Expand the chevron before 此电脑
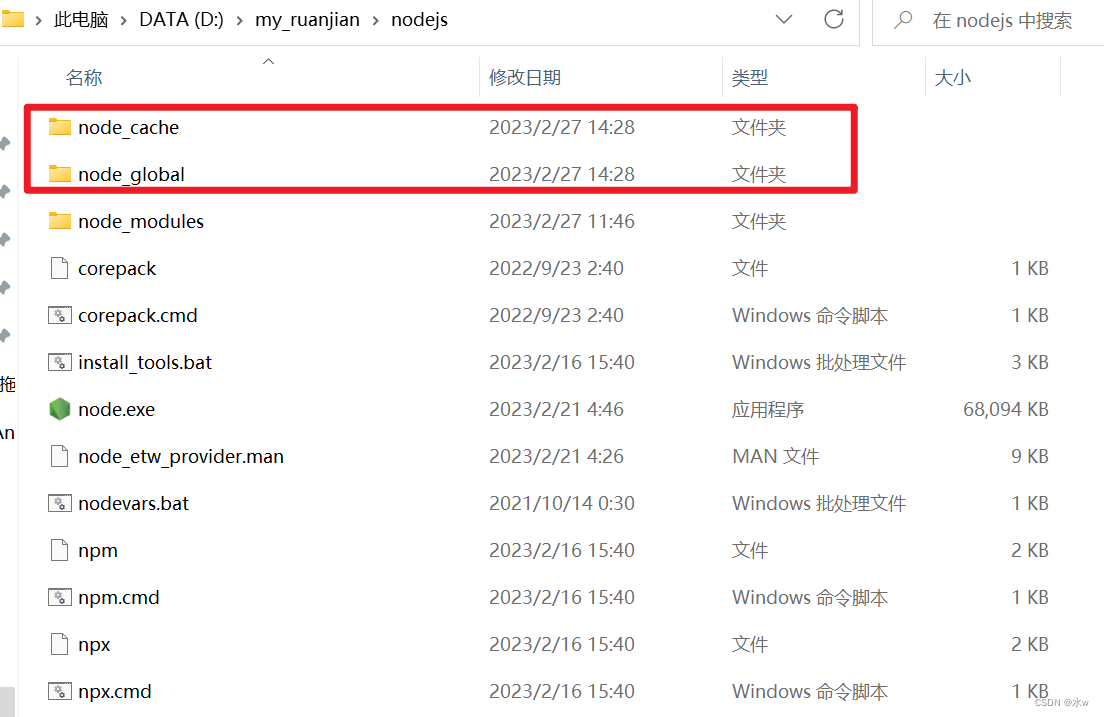This screenshot has width=1104, height=717. click(x=38, y=20)
